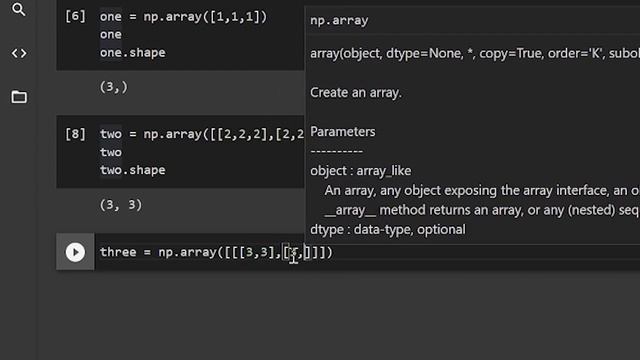Click the 'two = np.array' code line
Screen dimensions: 640x360
coord(202,134)
